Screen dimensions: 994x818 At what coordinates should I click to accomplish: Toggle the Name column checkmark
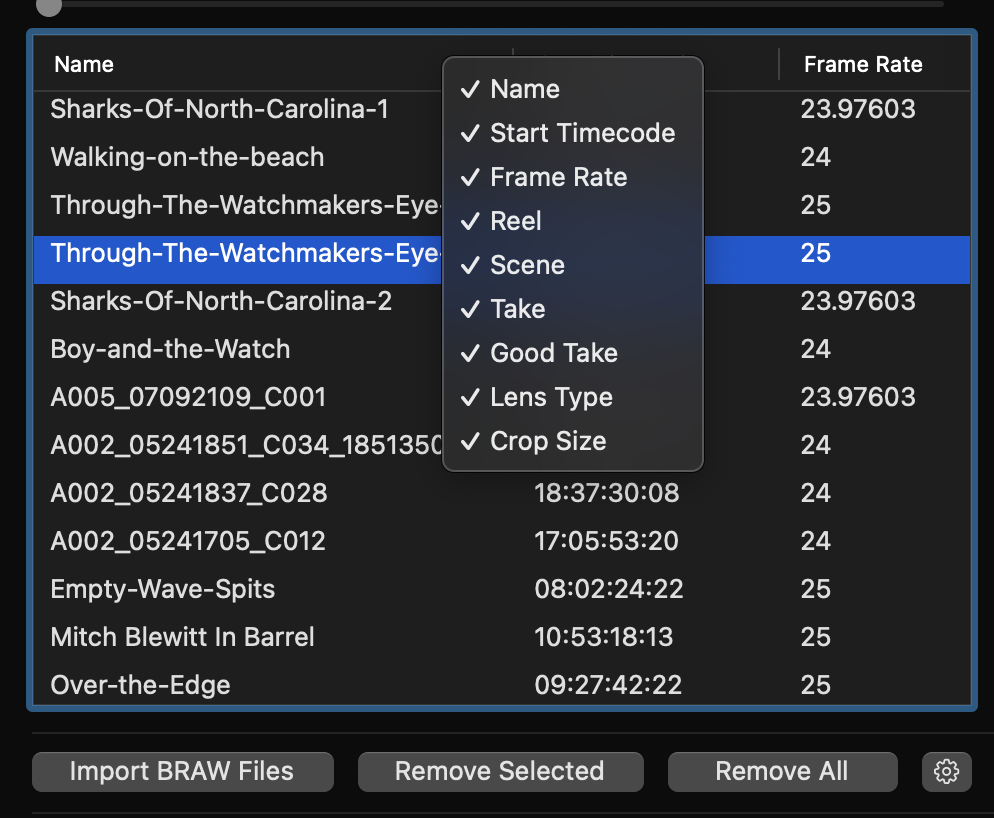524,89
